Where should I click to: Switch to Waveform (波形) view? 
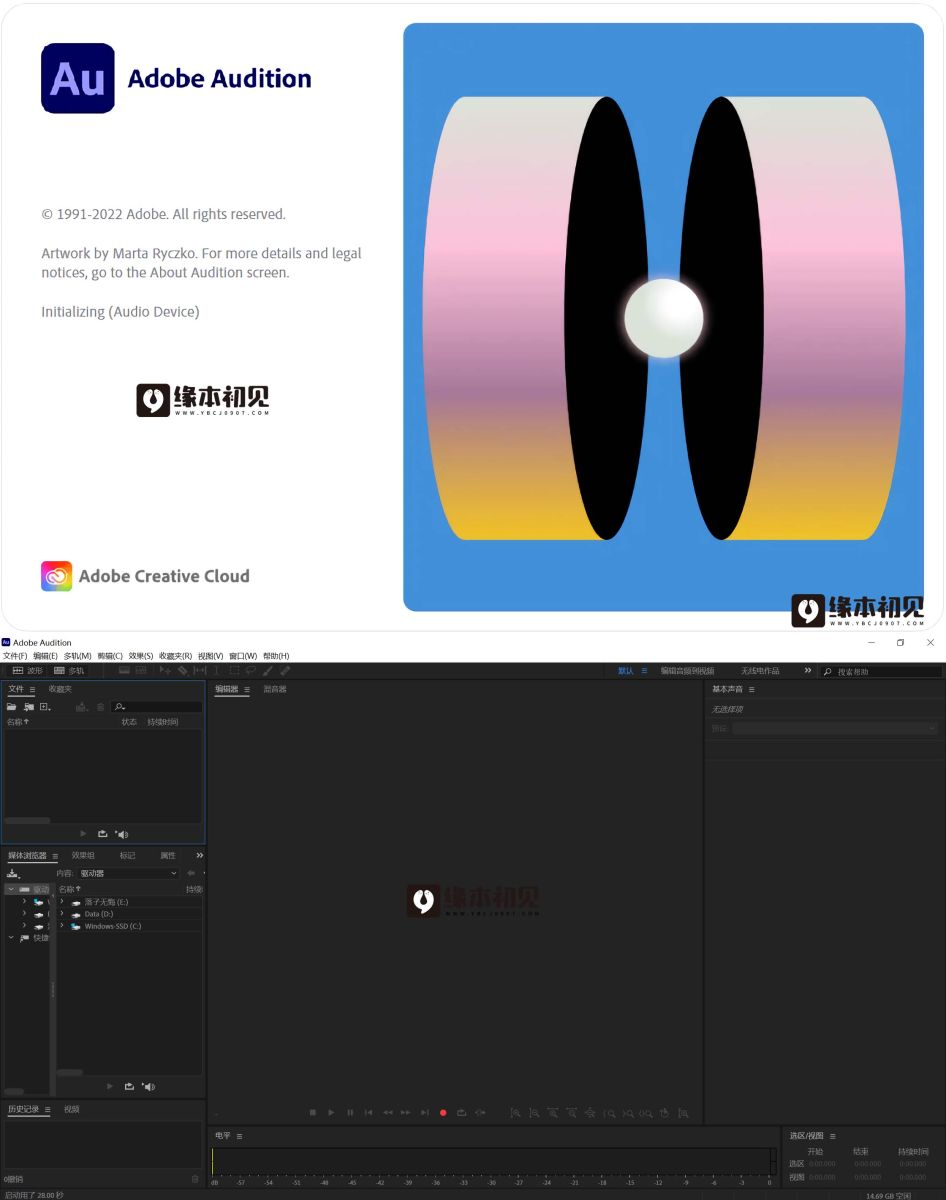coord(27,671)
